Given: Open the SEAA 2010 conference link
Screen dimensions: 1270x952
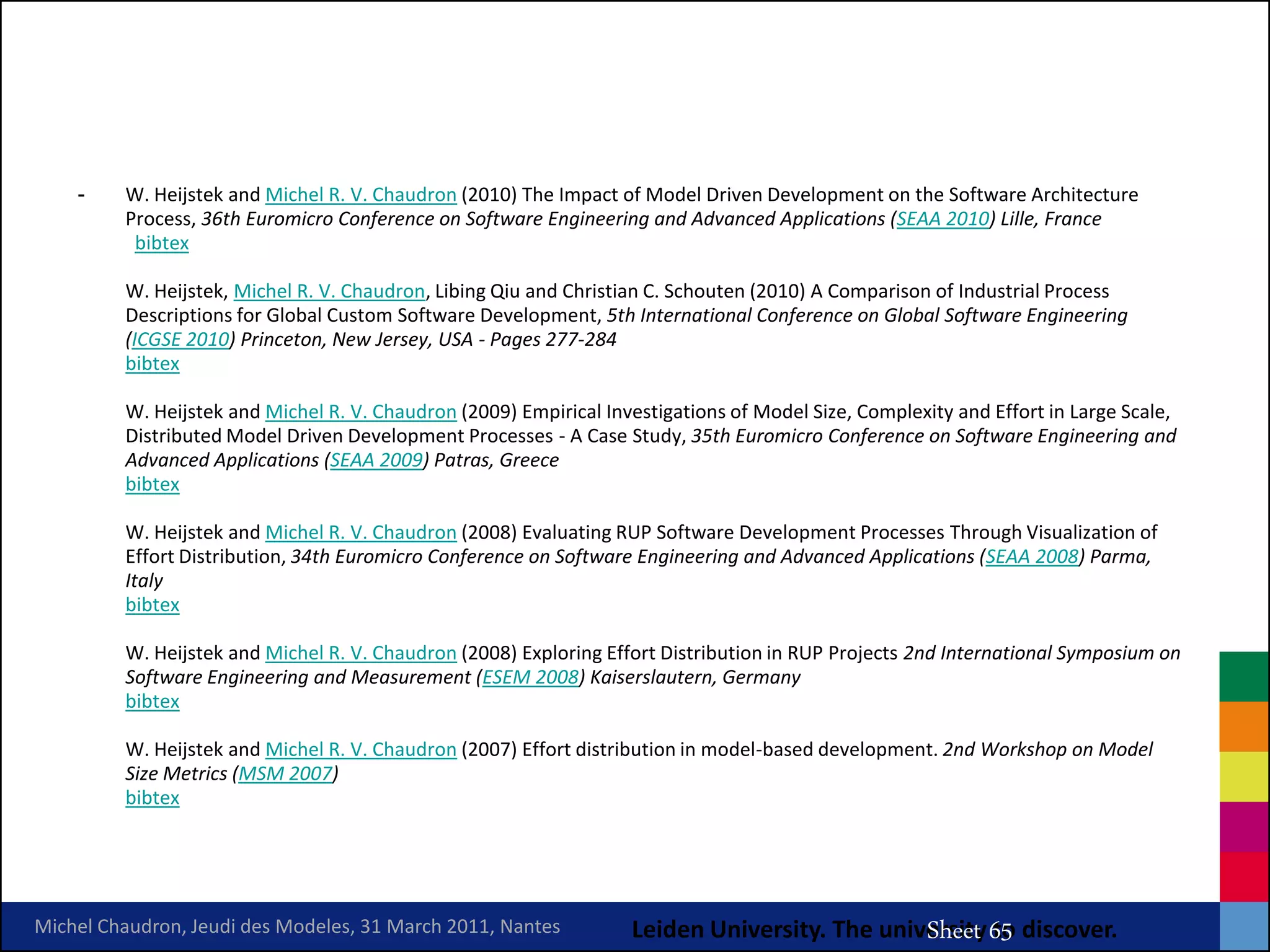Looking at the screenshot, I should (943, 219).
